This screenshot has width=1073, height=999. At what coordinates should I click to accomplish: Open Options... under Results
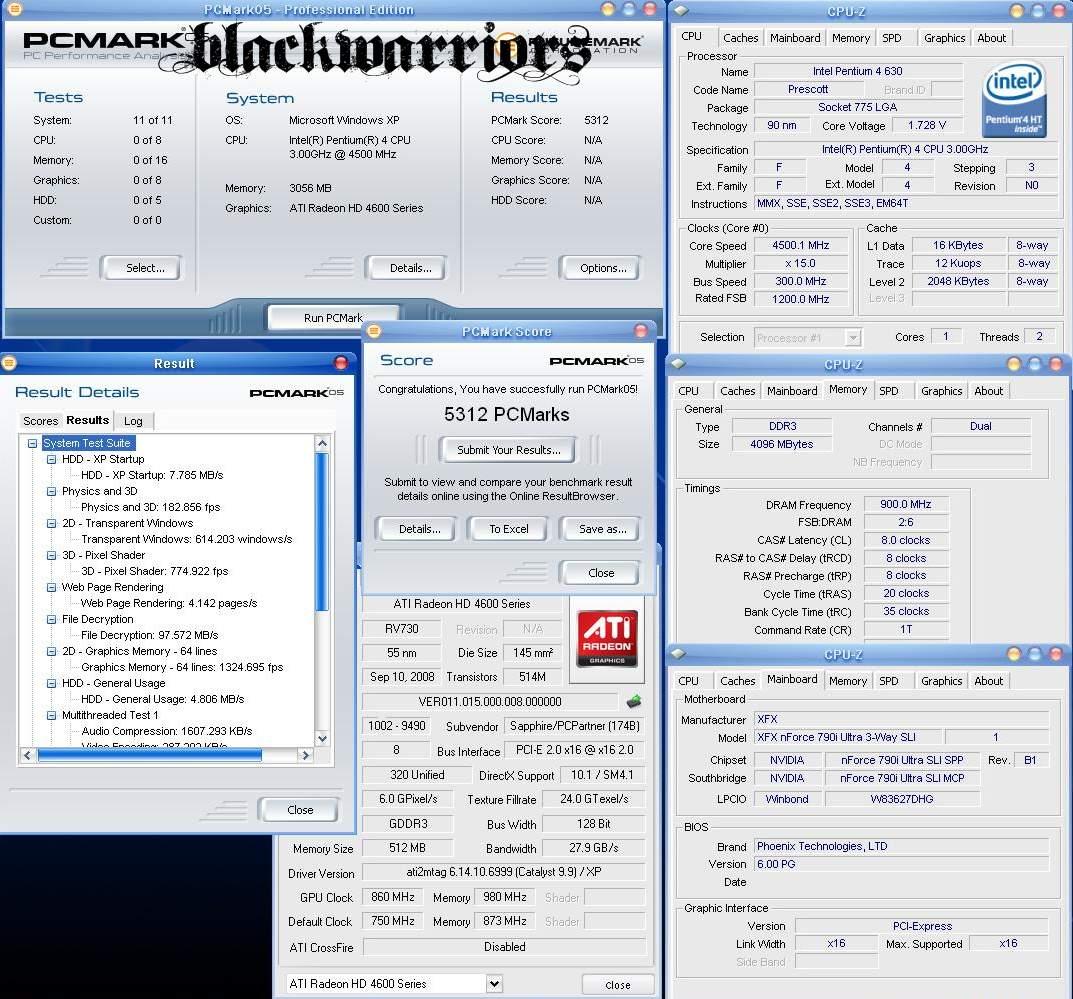tap(600, 268)
